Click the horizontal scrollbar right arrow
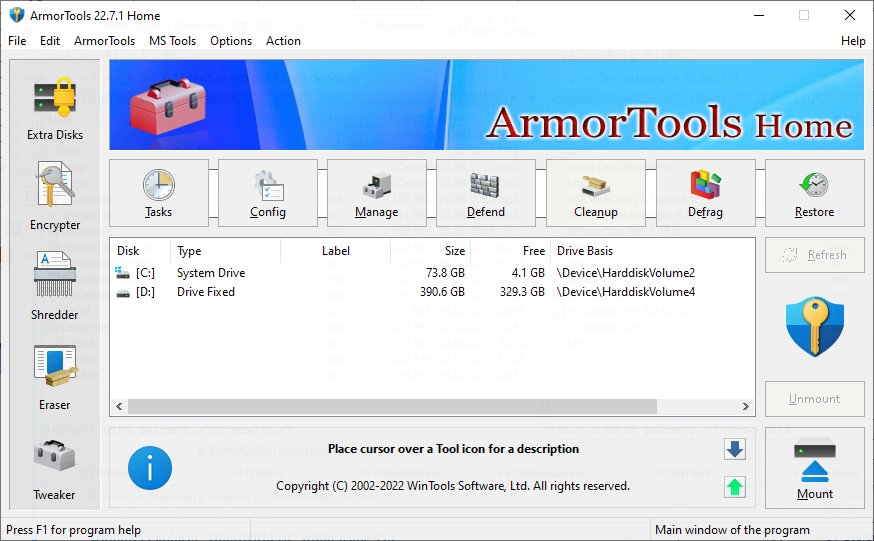This screenshot has width=874, height=541. [x=747, y=406]
